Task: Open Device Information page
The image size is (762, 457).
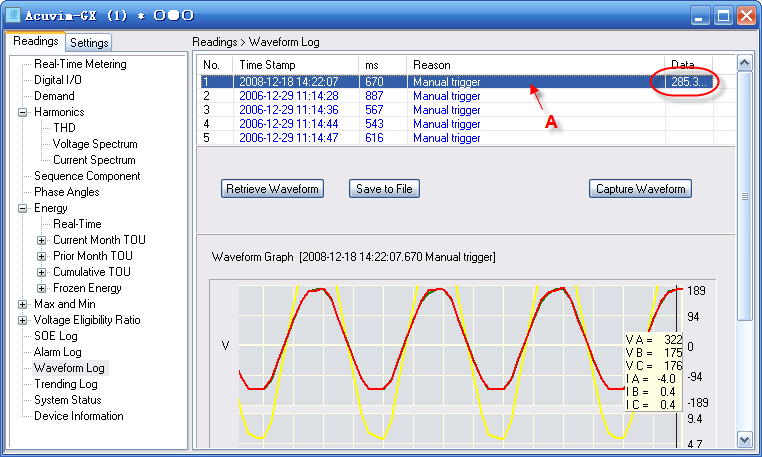Action: [x=78, y=417]
